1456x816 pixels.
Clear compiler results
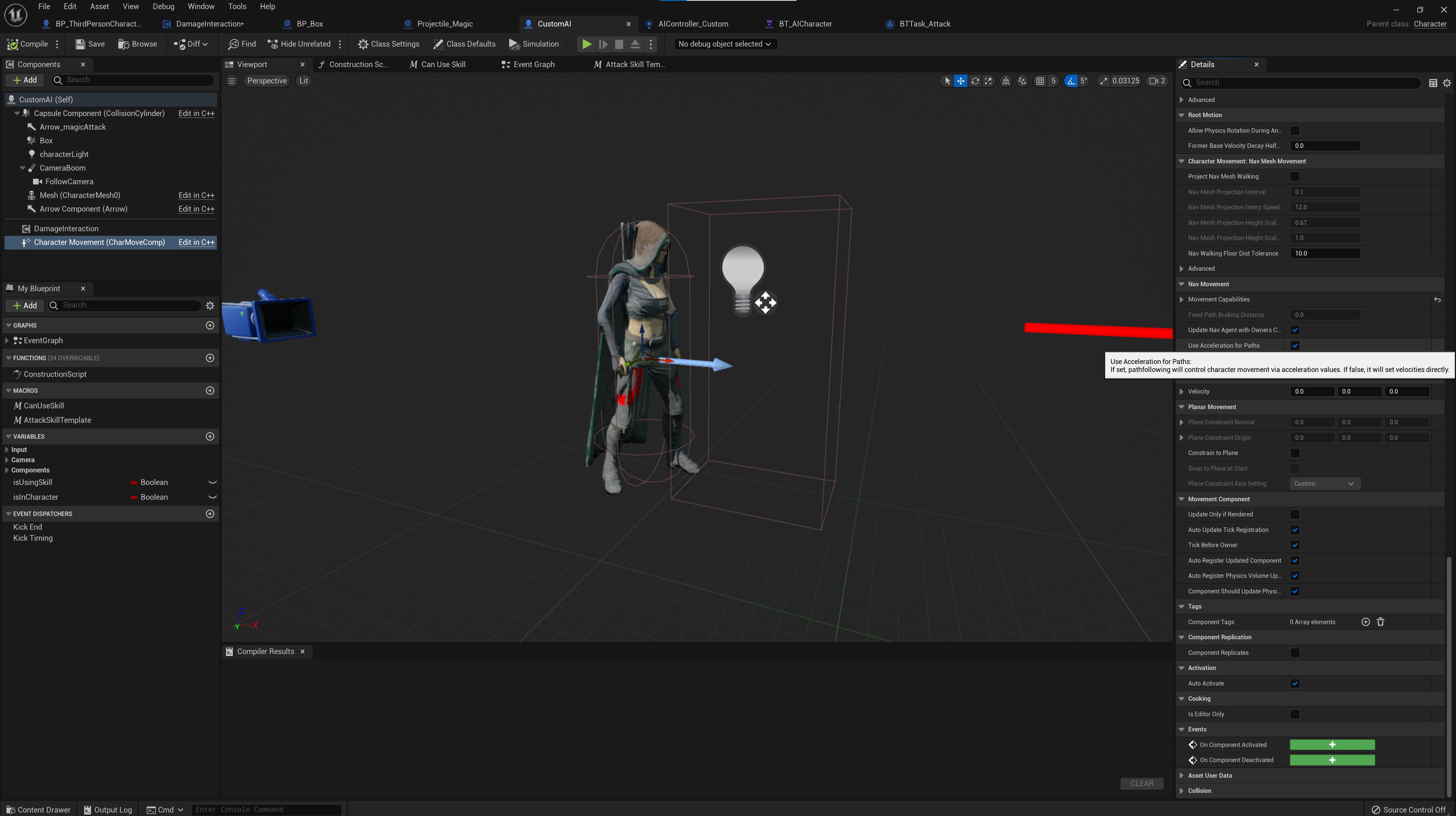click(x=1141, y=784)
